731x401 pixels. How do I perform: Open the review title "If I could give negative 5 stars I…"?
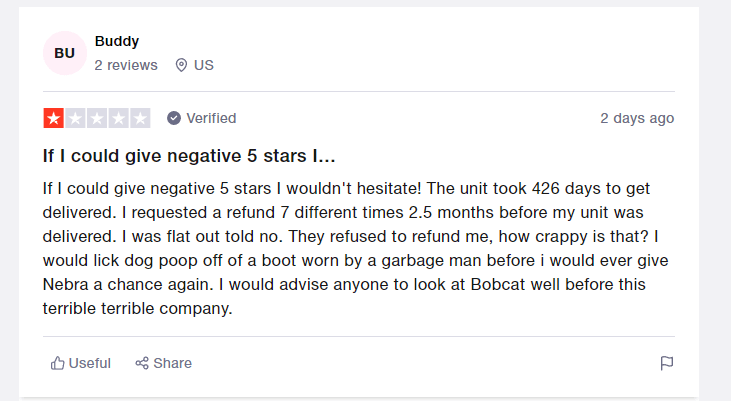point(189,157)
